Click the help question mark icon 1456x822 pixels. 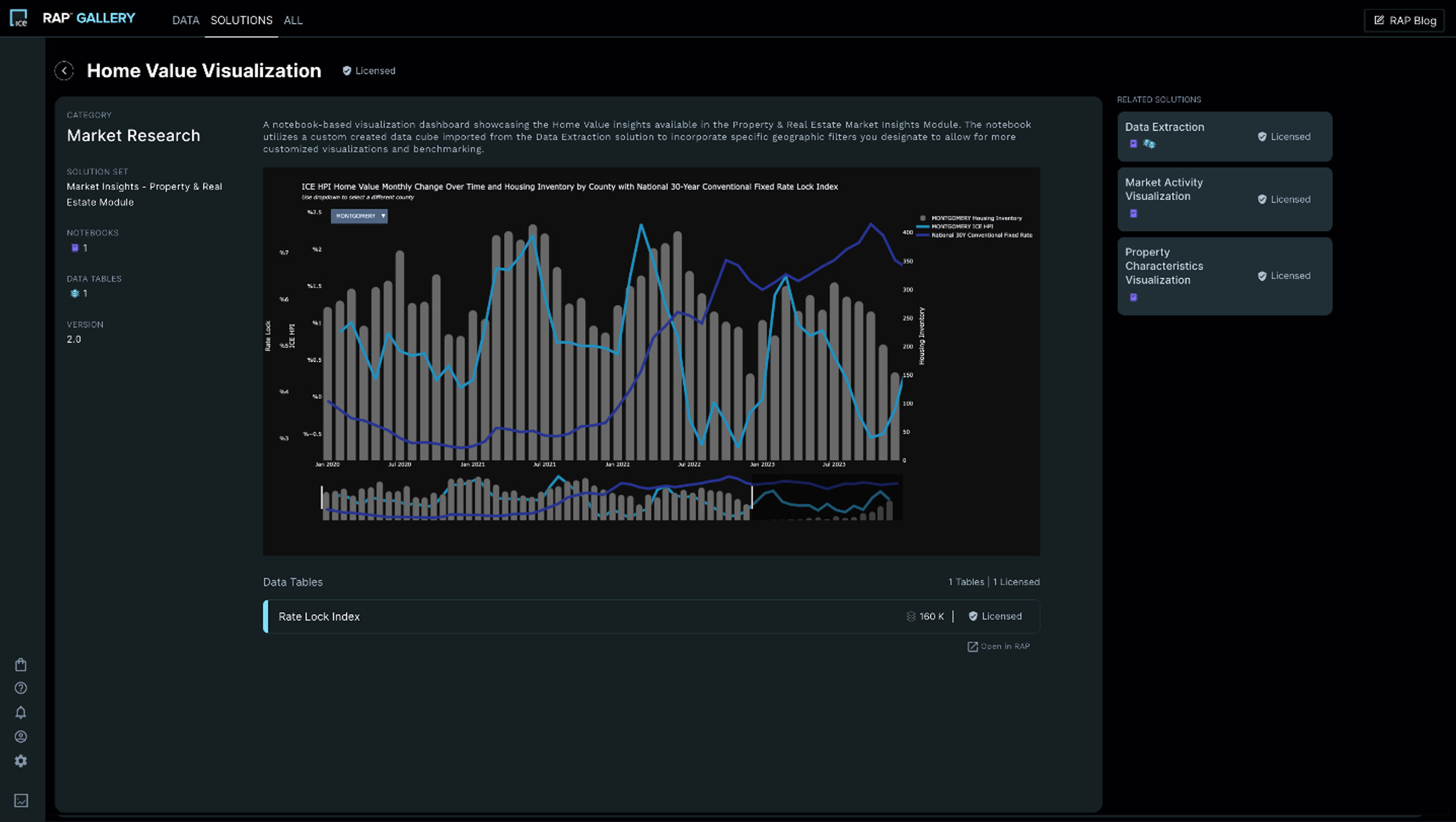click(x=21, y=688)
